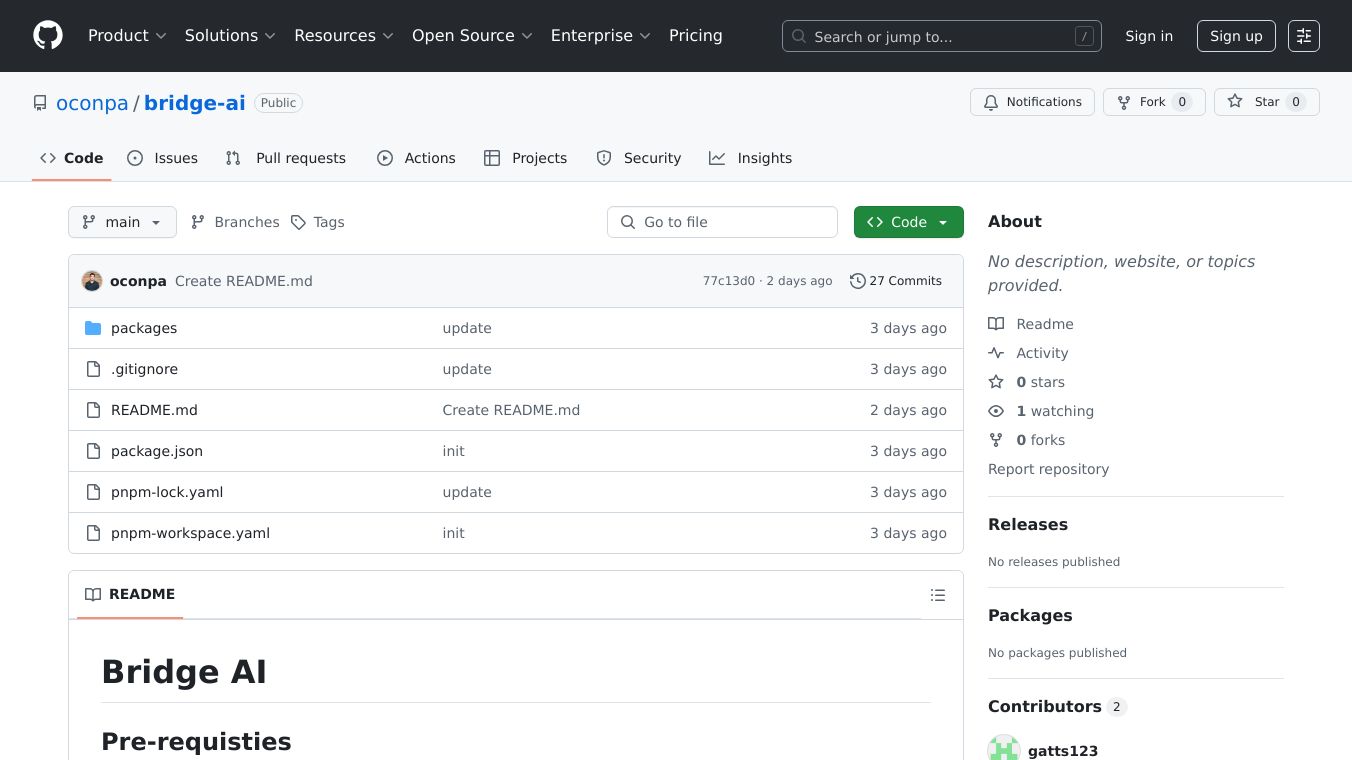Expand the main branch dropdown

122,222
